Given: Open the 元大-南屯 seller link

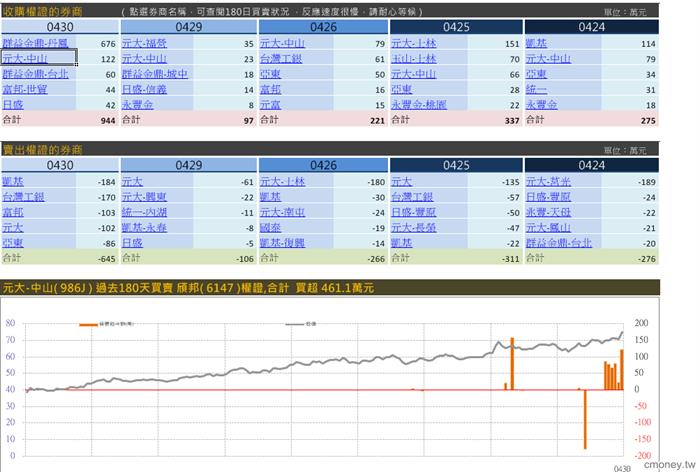Looking at the screenshot, I should pos(283,212).
